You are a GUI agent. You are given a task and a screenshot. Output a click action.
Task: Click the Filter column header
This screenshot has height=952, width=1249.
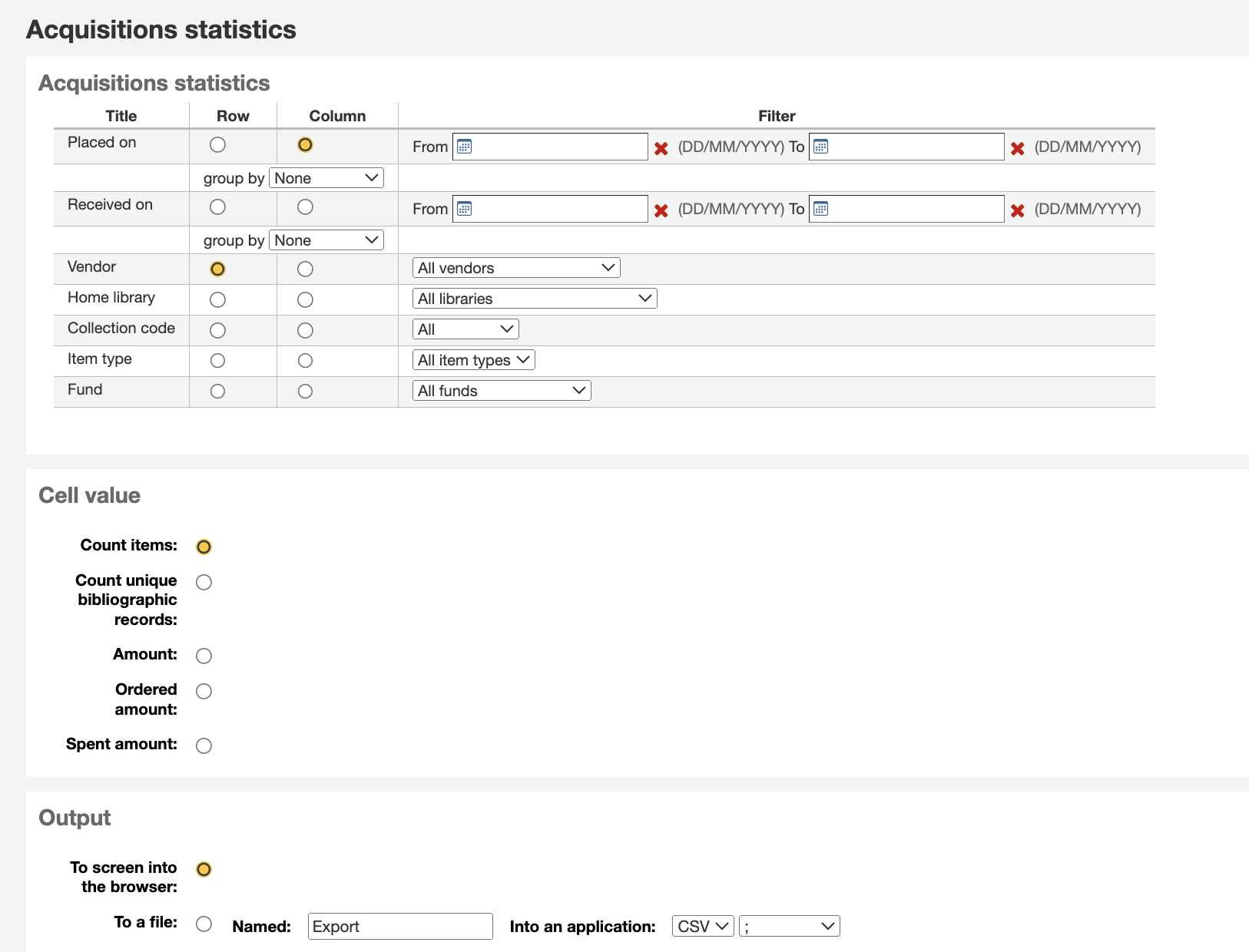pos(777,116)
